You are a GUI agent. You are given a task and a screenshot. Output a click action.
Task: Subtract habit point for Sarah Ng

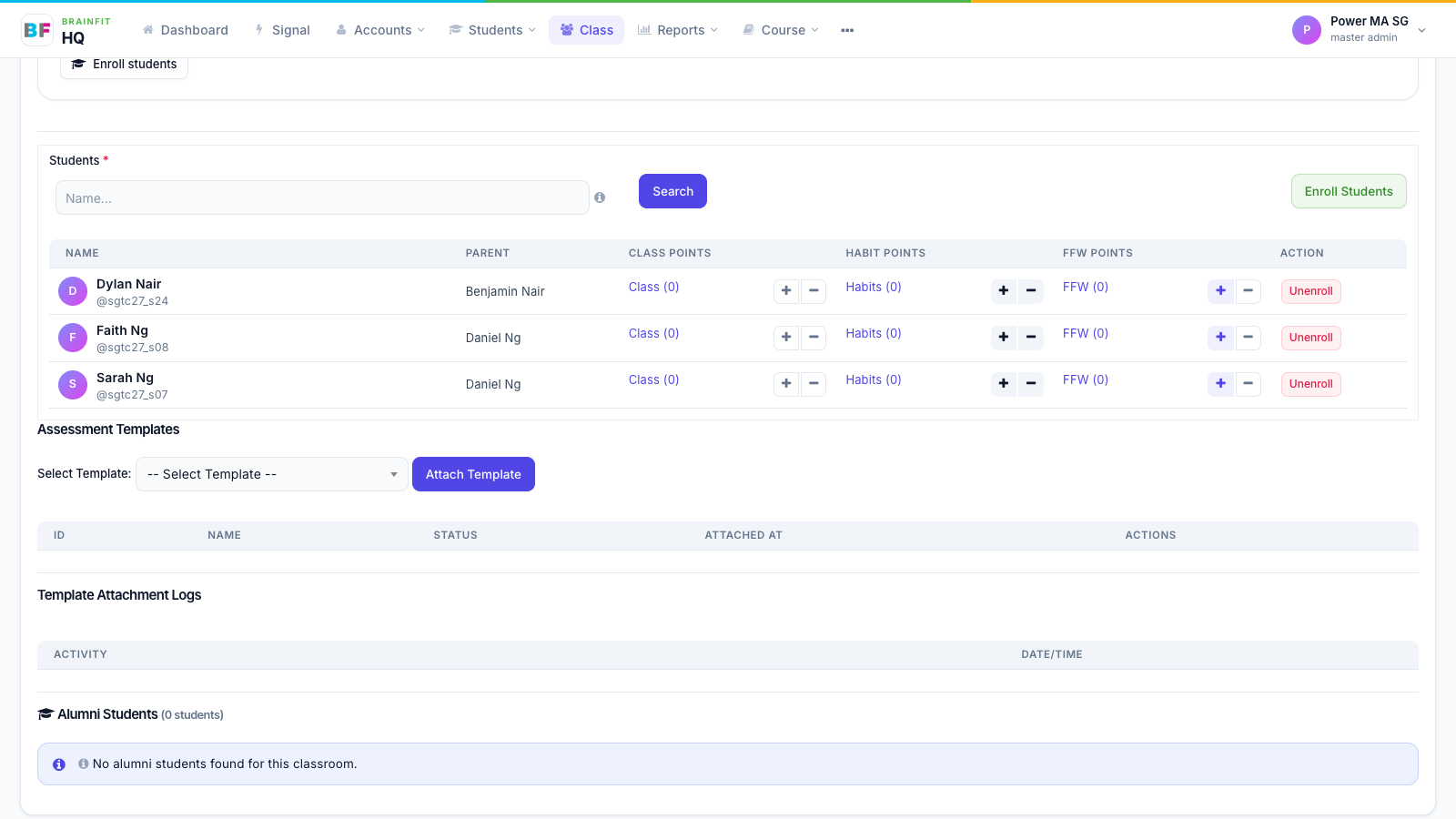1031,384
